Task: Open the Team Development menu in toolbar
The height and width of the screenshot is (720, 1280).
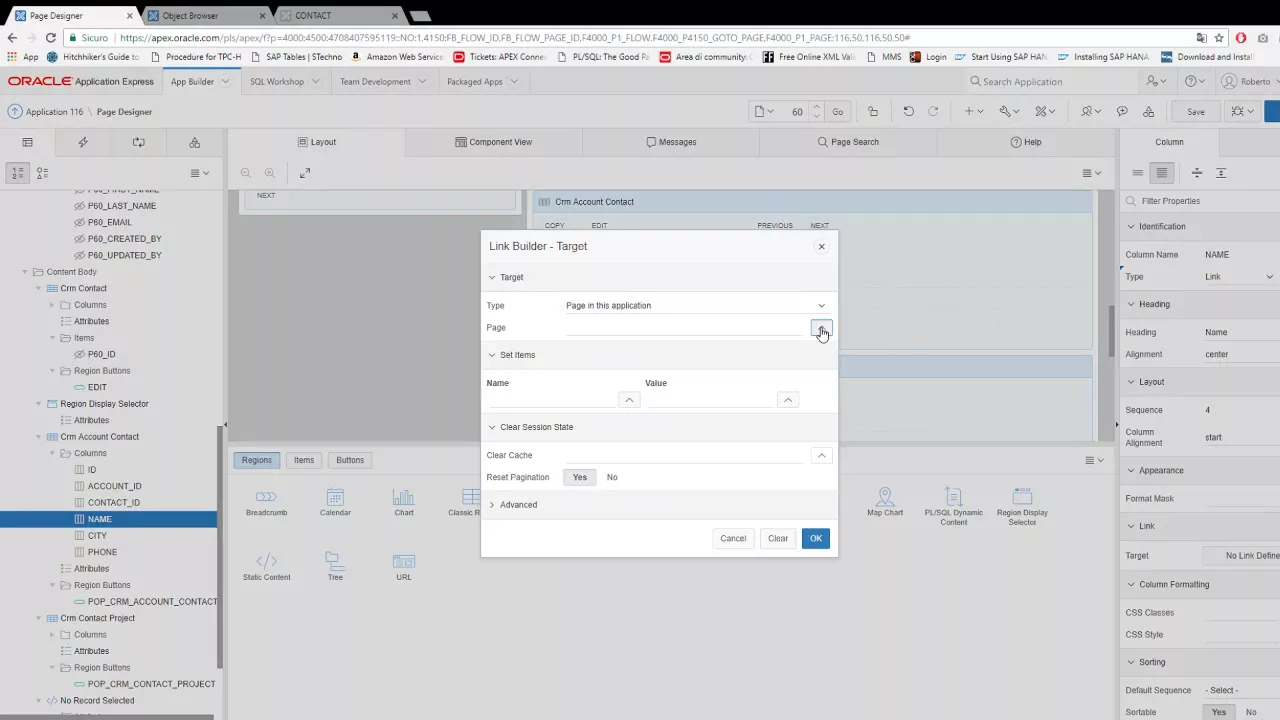Action: 1091,111
